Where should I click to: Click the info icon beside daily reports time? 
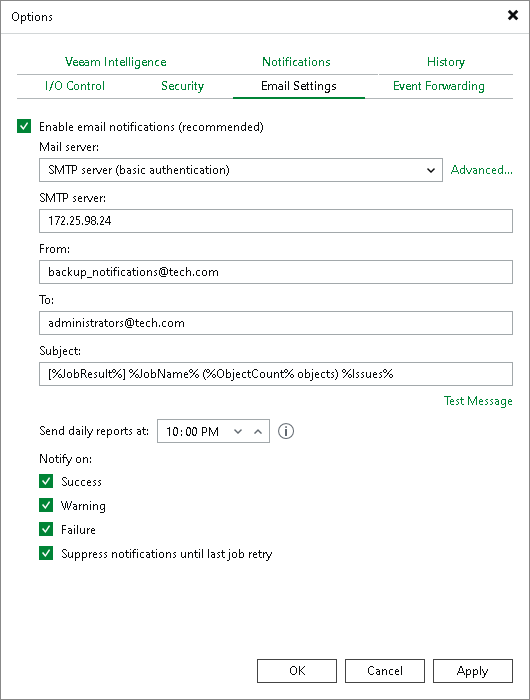(x=286, y=431)
